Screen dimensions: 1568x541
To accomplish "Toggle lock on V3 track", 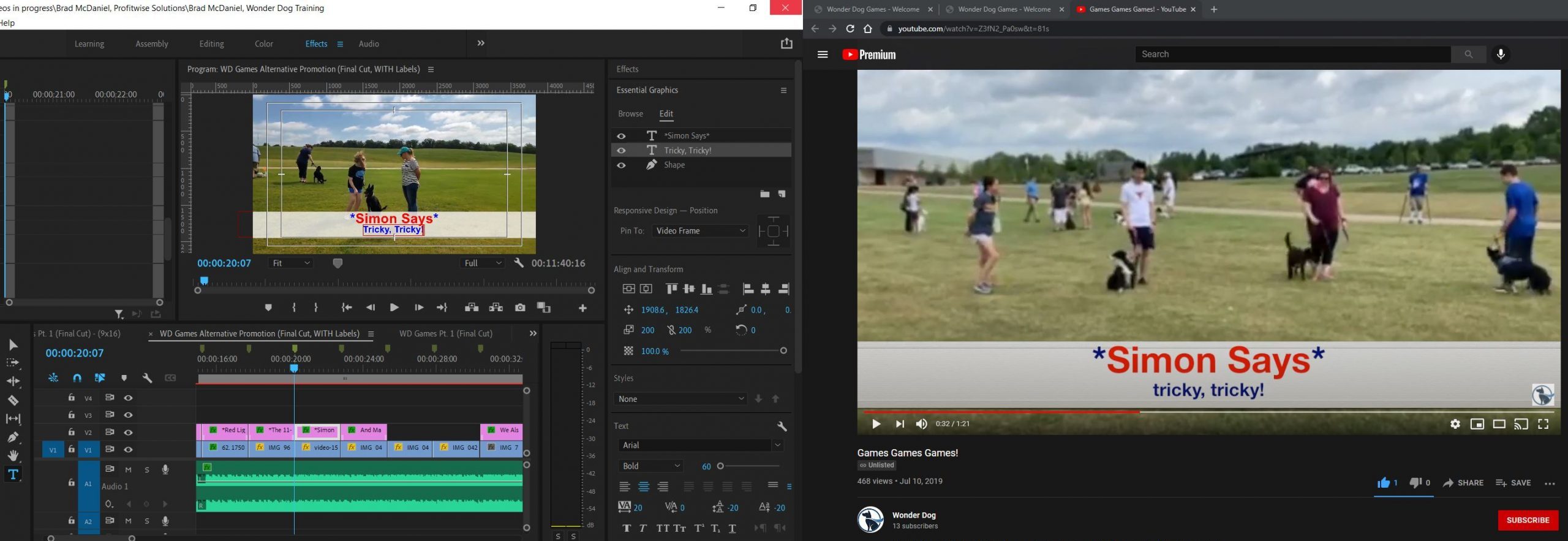I will [x=71, y=415].
